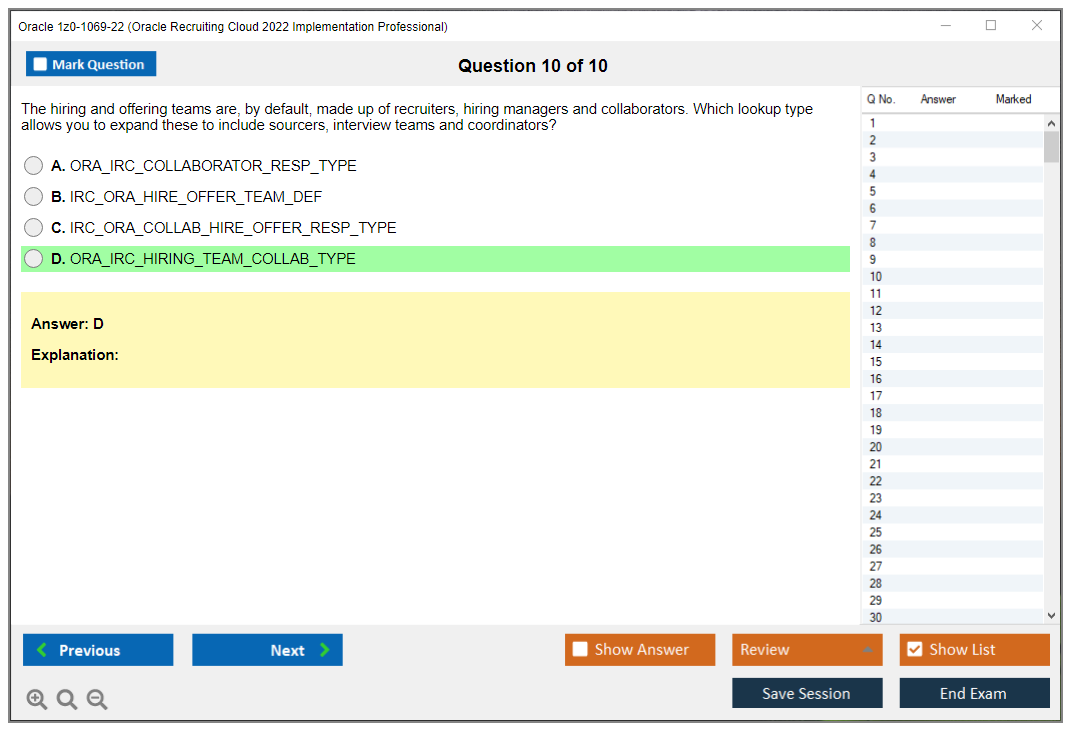
Task: Click the Mark Question flag icon
Action: 39,63
